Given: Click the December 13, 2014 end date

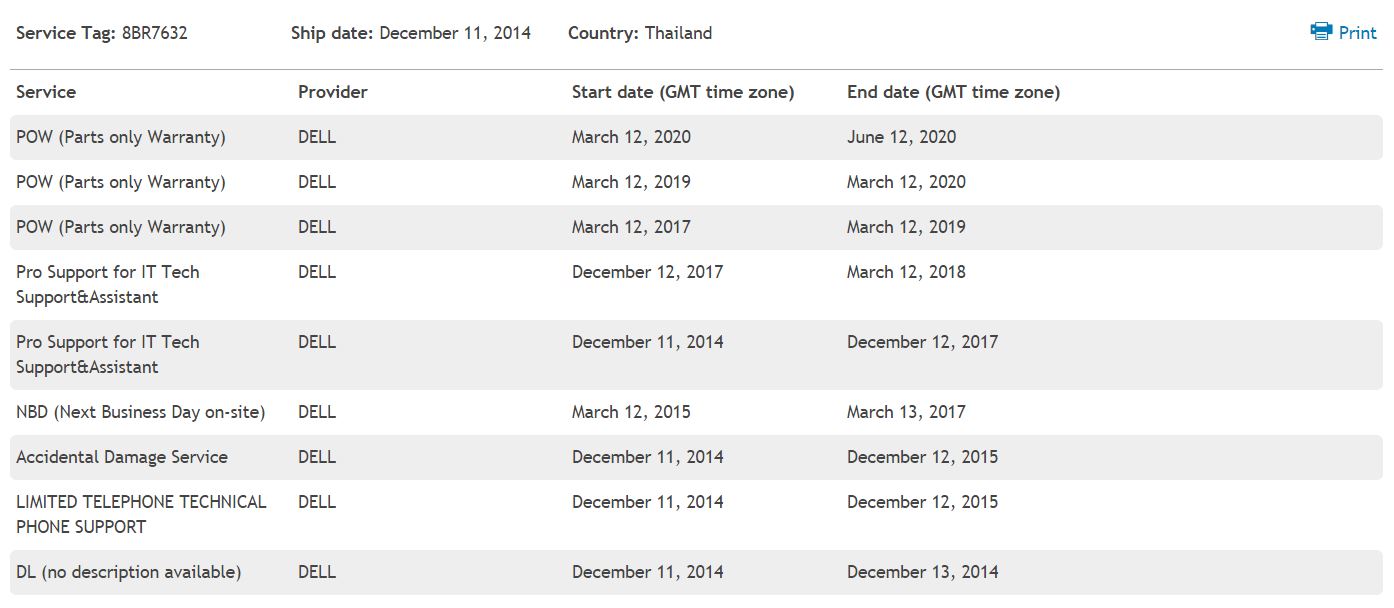Looking at the screenshot, I should [922, 572].
